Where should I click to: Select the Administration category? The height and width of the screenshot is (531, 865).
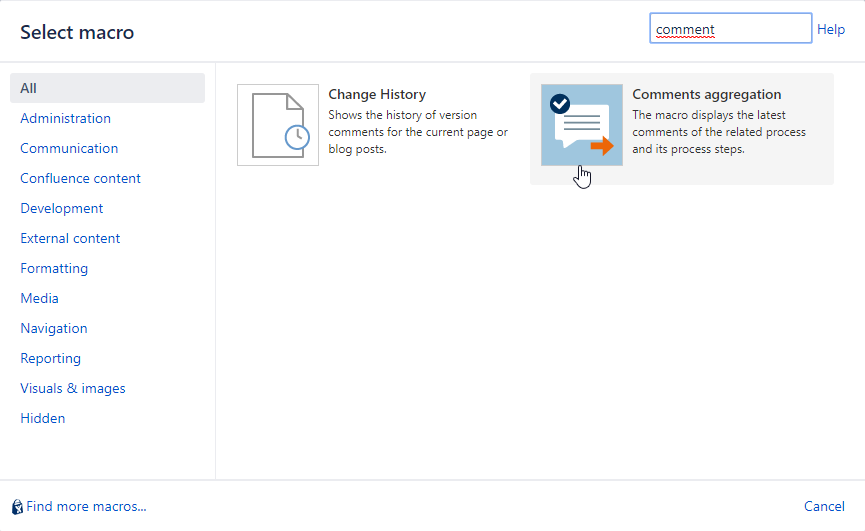click(x=66, y=118)
